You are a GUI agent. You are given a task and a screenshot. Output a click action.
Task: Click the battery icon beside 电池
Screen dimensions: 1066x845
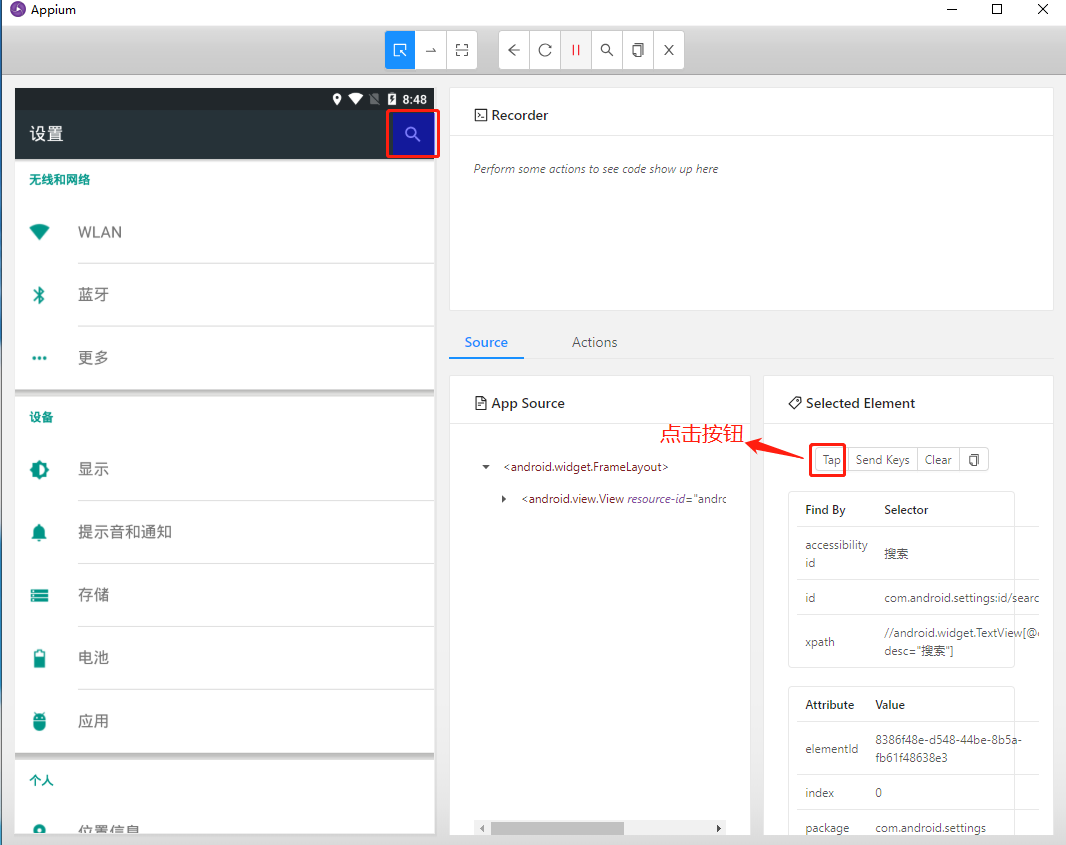point(39,658)
